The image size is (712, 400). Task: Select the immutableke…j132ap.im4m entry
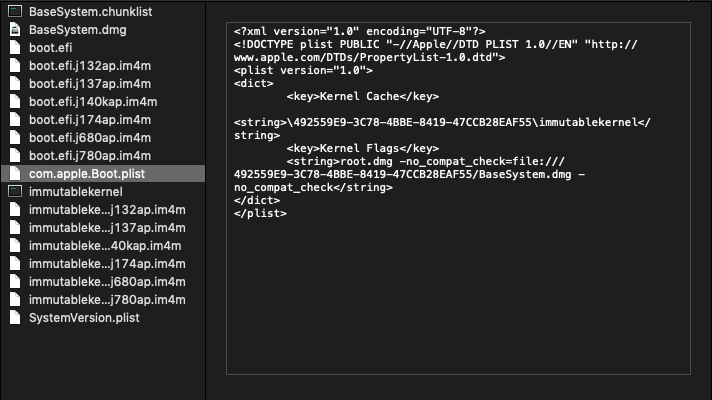pos(103,209)
